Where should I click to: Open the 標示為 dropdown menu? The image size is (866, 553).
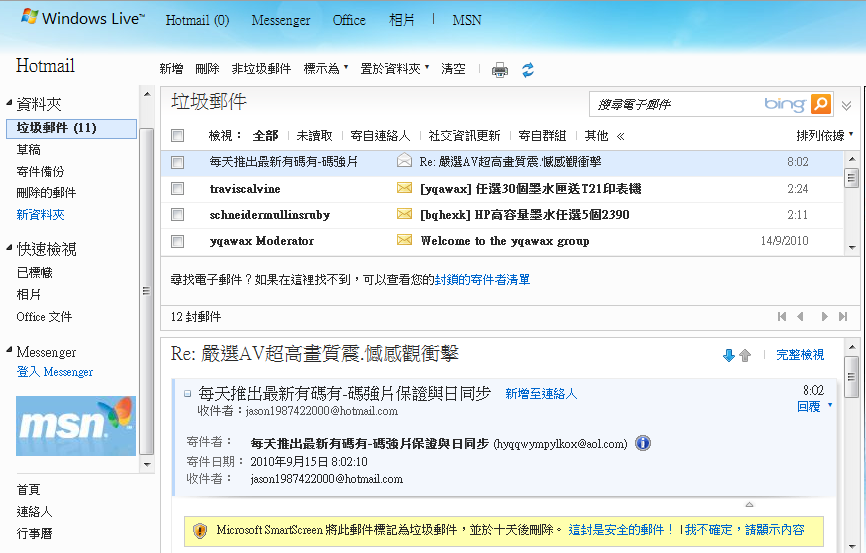pos(326,69)
